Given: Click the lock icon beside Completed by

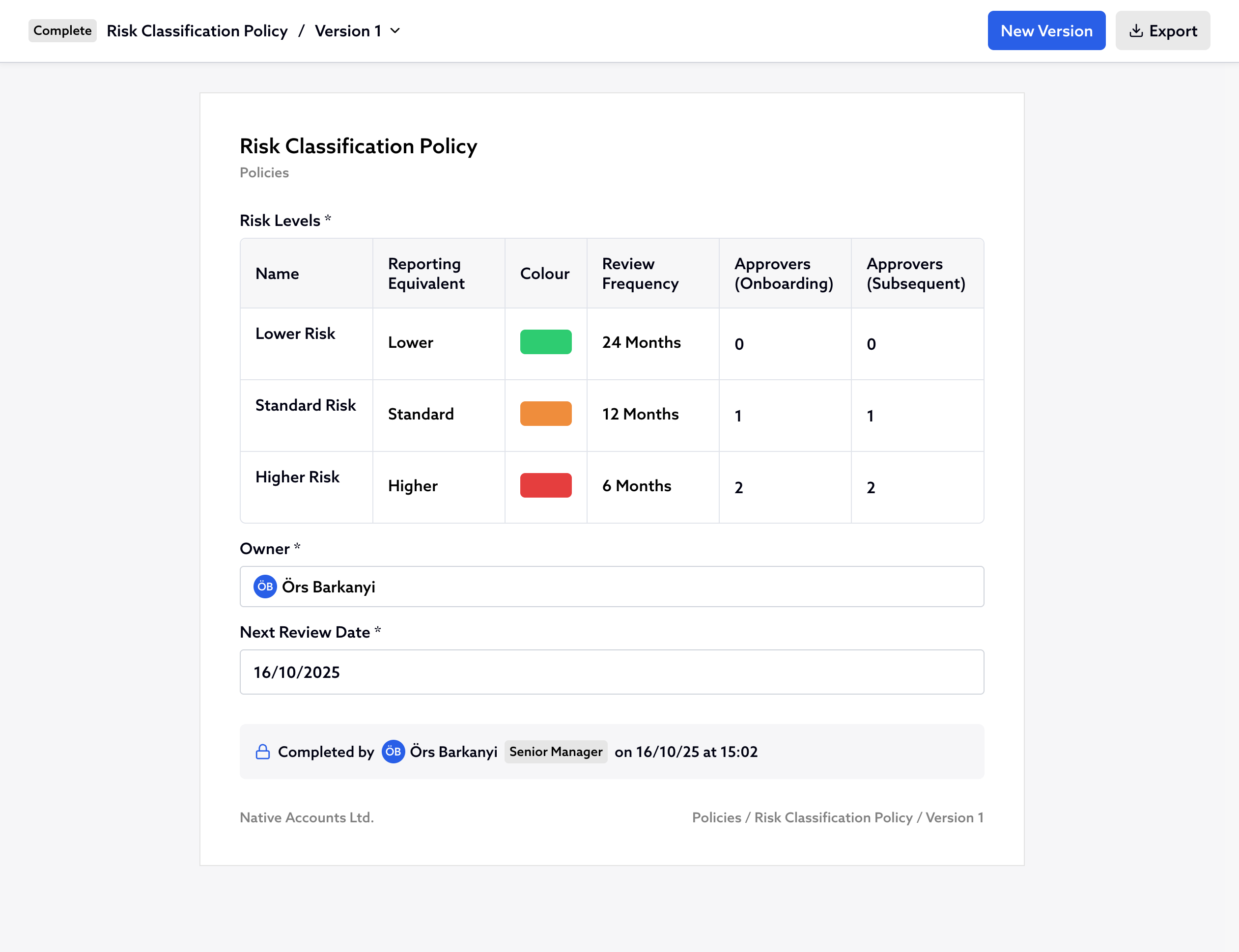Looking at the screenshot, I should tap(262, 752).
